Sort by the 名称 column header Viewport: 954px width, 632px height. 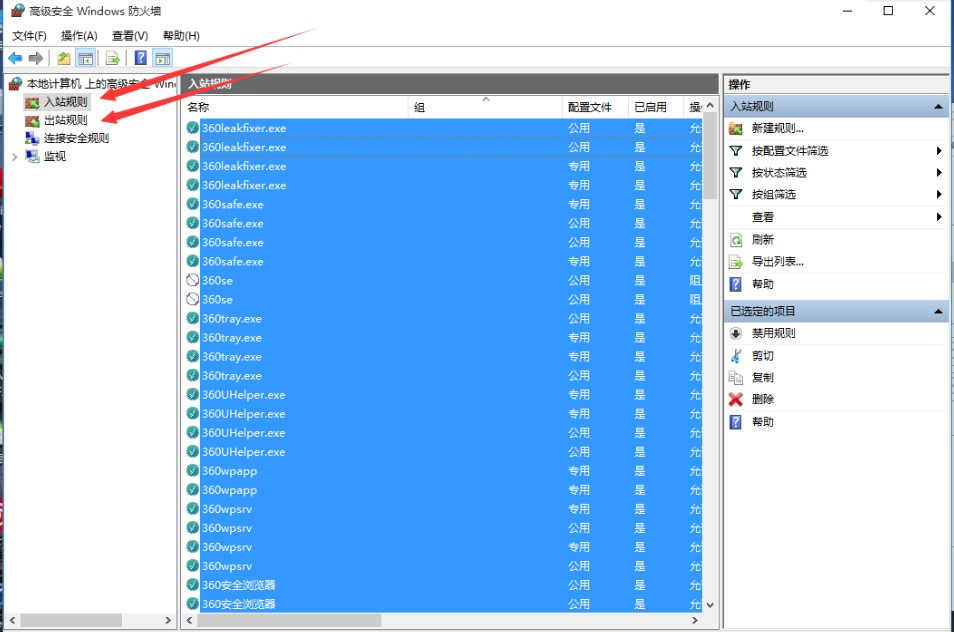(296, 108)
